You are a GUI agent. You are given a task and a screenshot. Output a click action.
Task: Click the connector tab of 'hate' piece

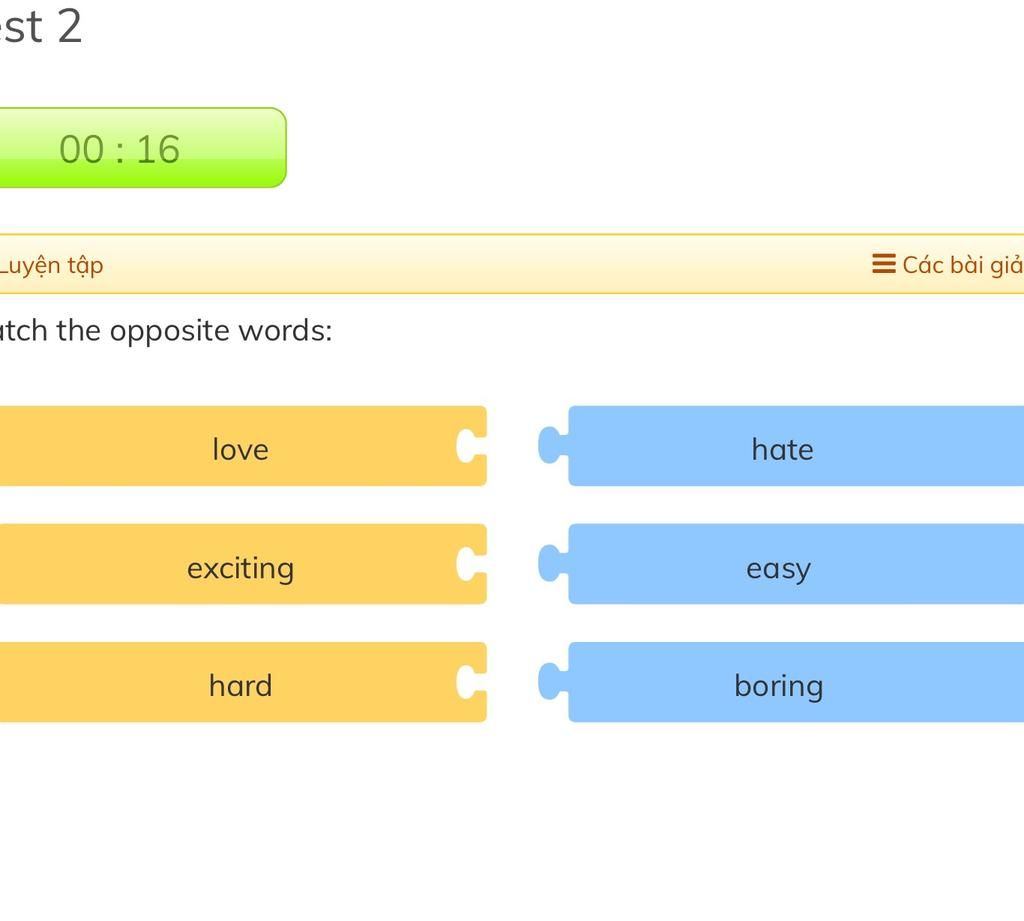point(551,446)
